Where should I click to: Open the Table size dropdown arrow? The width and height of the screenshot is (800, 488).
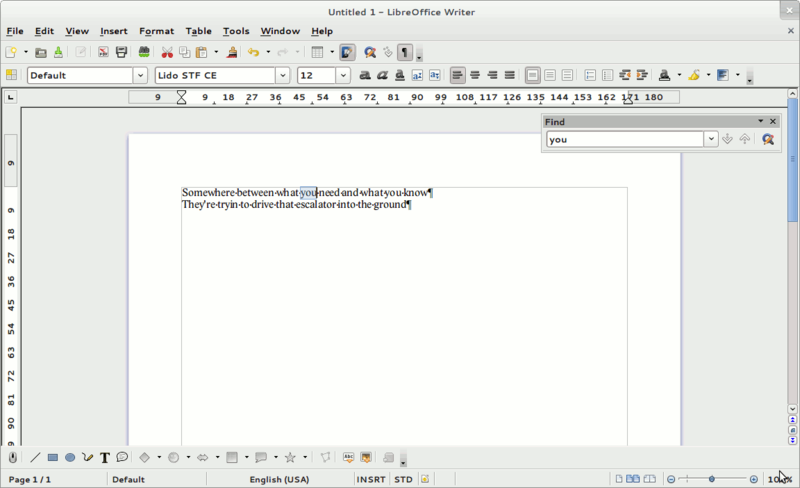[332, 52]
